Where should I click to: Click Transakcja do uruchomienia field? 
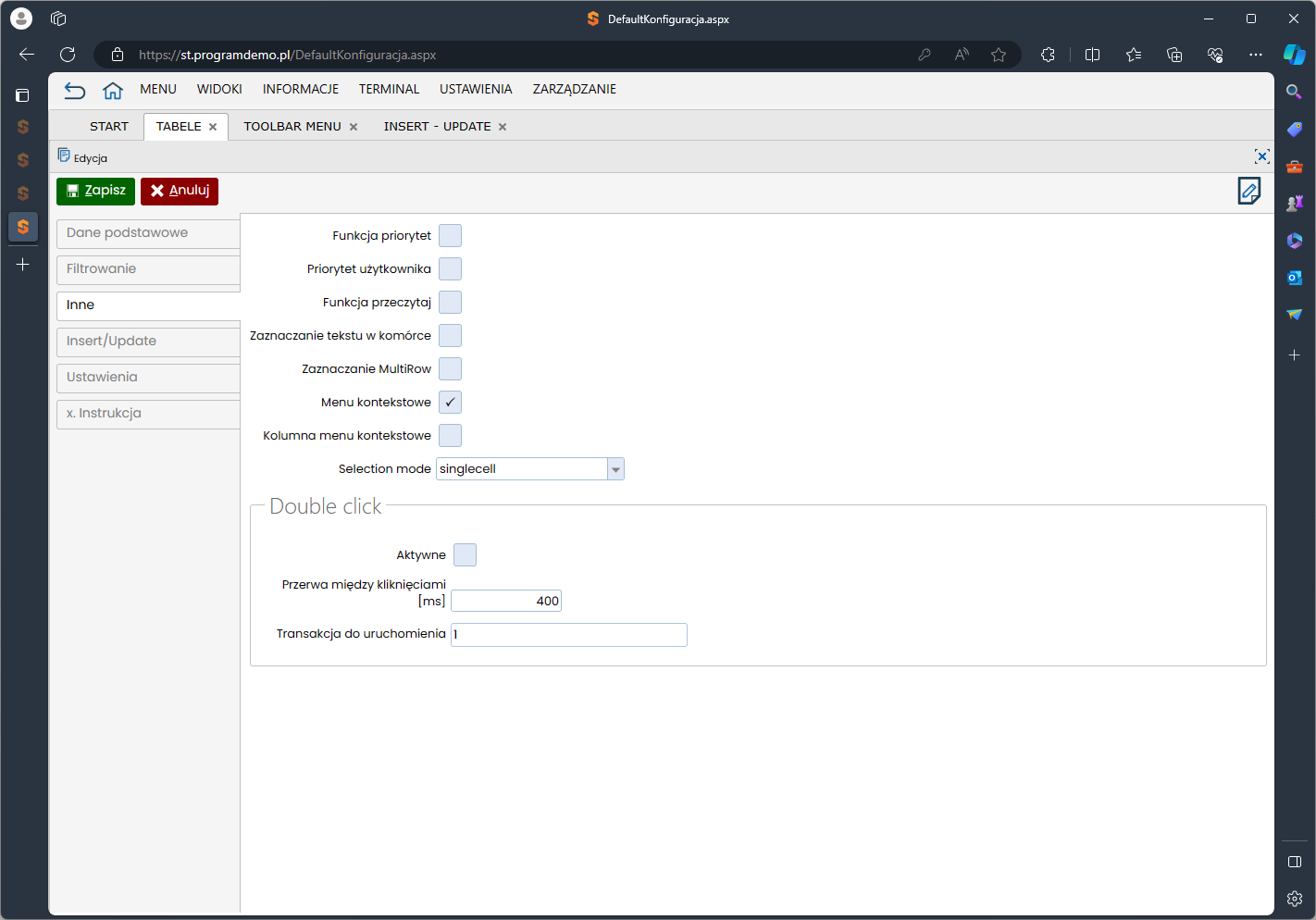[569, 635]
